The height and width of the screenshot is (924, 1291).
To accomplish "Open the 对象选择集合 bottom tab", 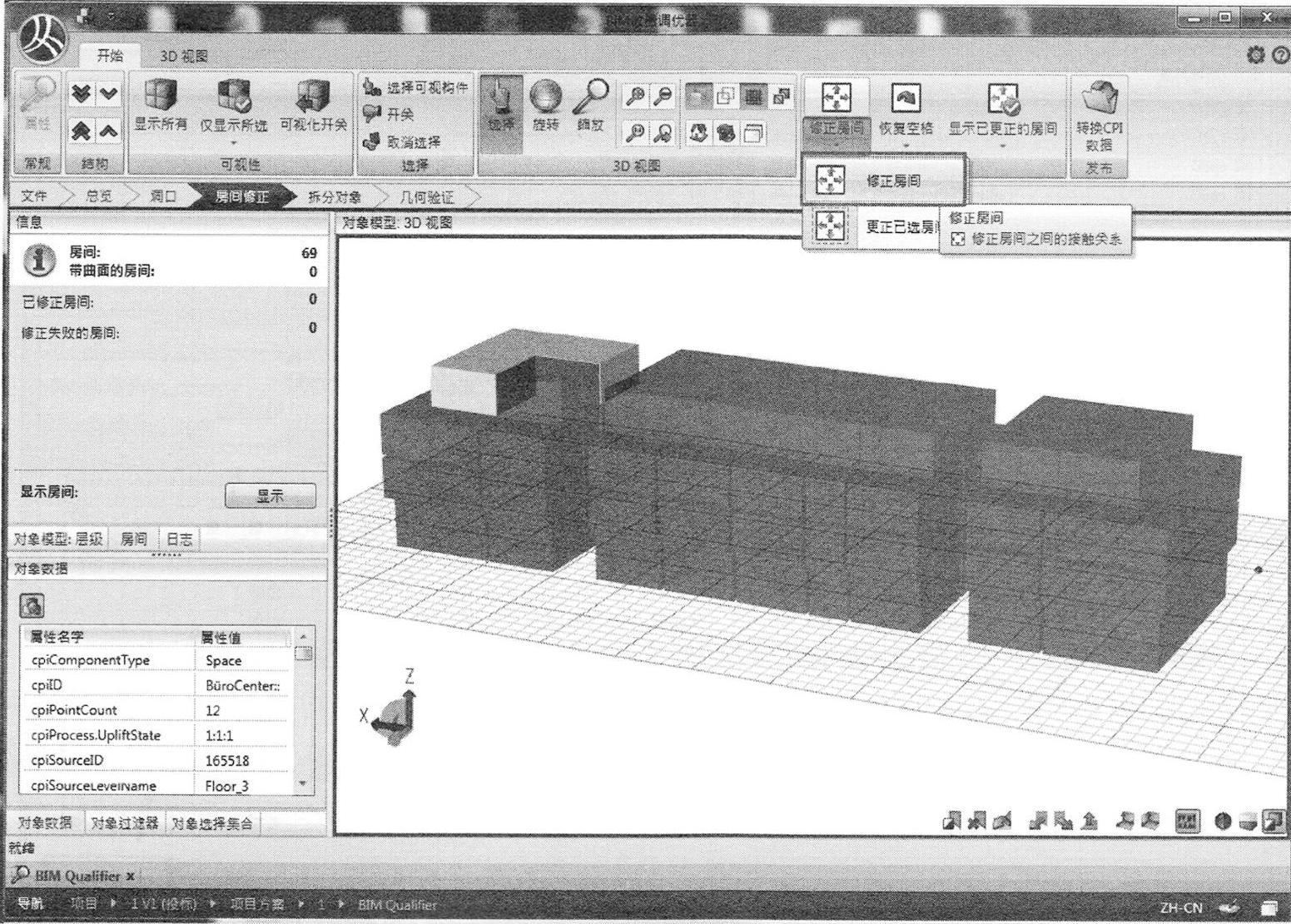I will [211, 822].
